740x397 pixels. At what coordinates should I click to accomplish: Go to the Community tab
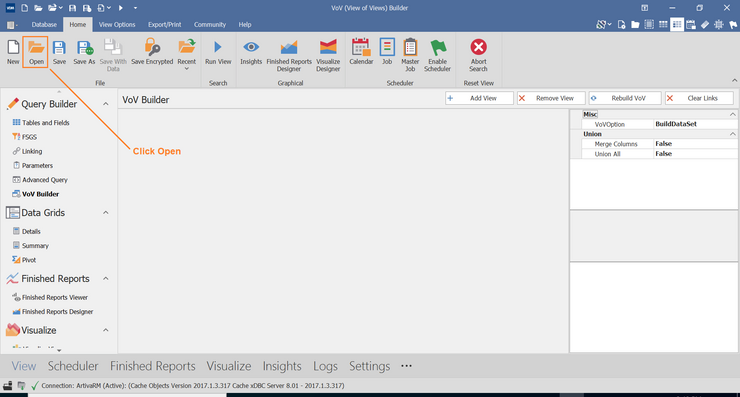click(210, 25)
